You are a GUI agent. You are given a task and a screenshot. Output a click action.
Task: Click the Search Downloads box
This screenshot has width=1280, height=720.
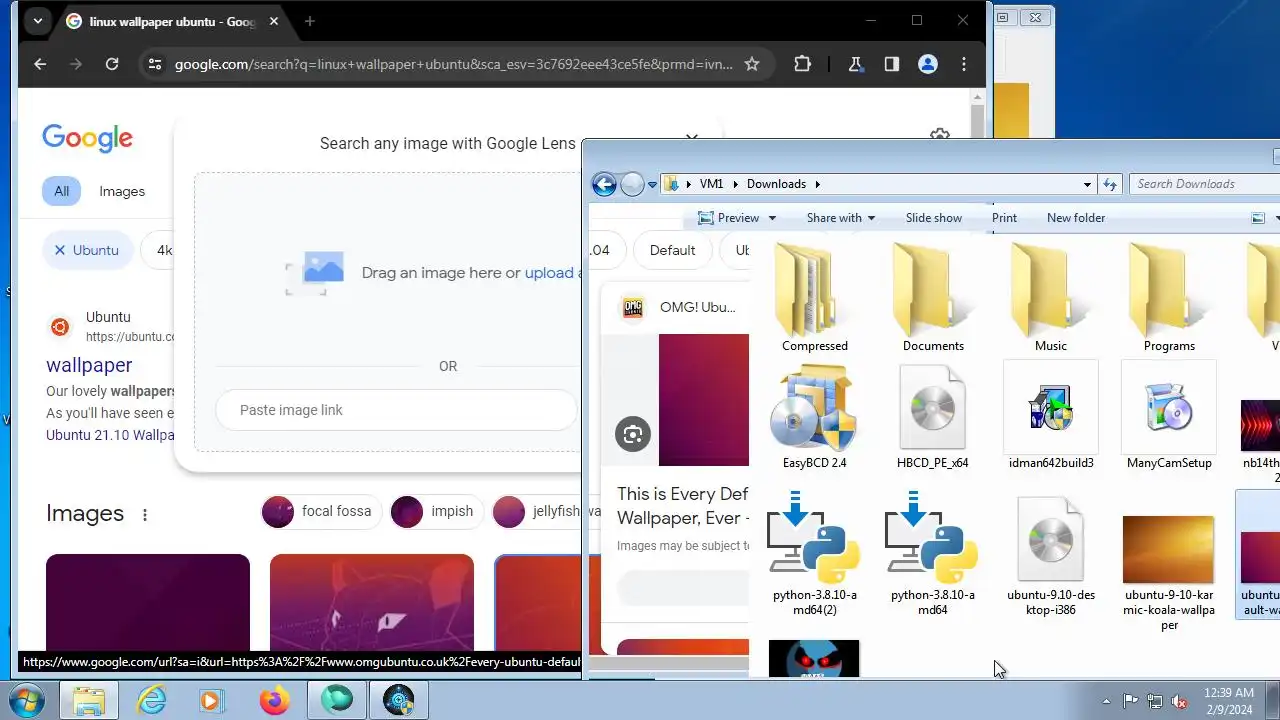[x=1204, y=184]
